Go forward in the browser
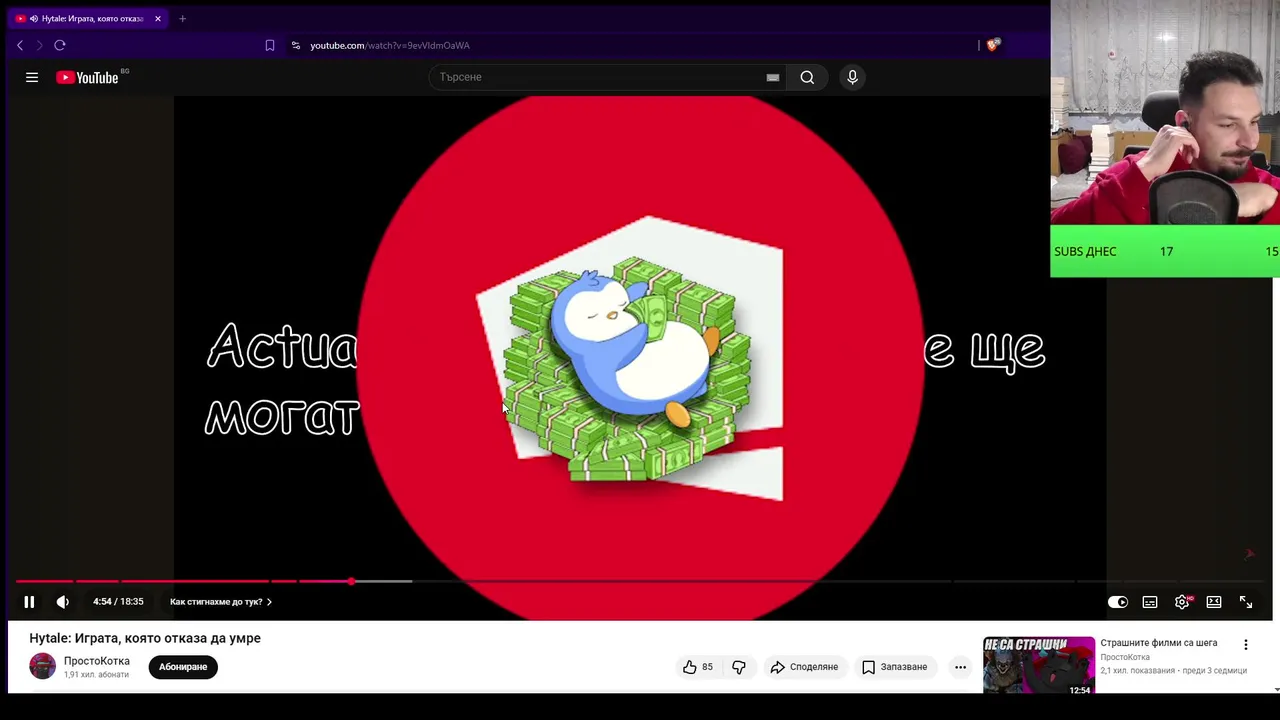Viewport: 1280px width, 720px height. 40,45
